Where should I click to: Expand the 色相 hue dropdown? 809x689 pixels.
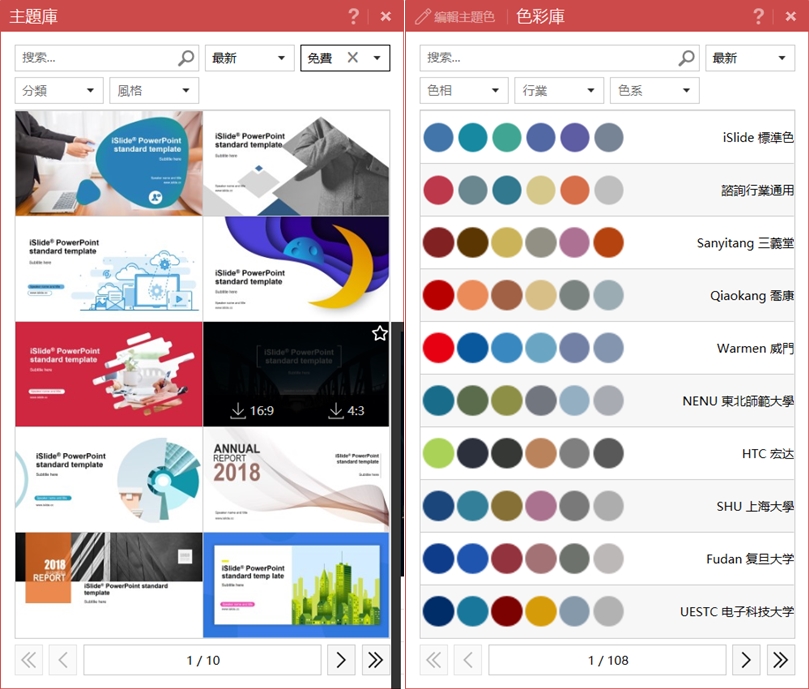pos(464,91)
